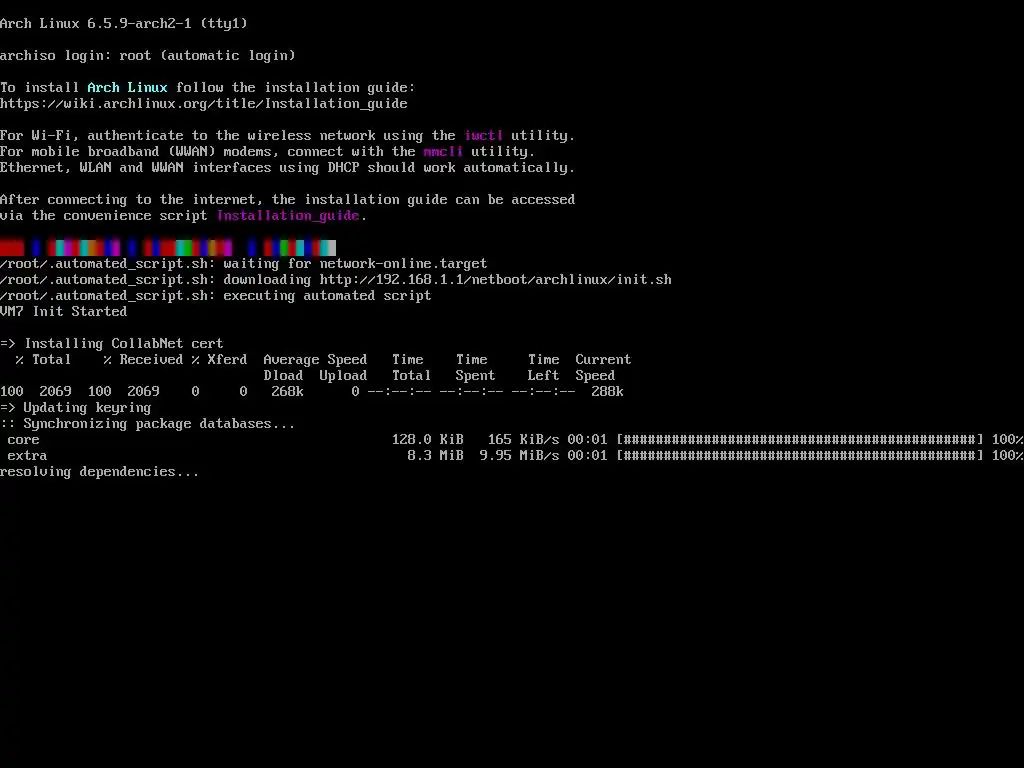1024x768 pixels.
Task: Click the 'Time Spent' column header
Action: [475, 368]
